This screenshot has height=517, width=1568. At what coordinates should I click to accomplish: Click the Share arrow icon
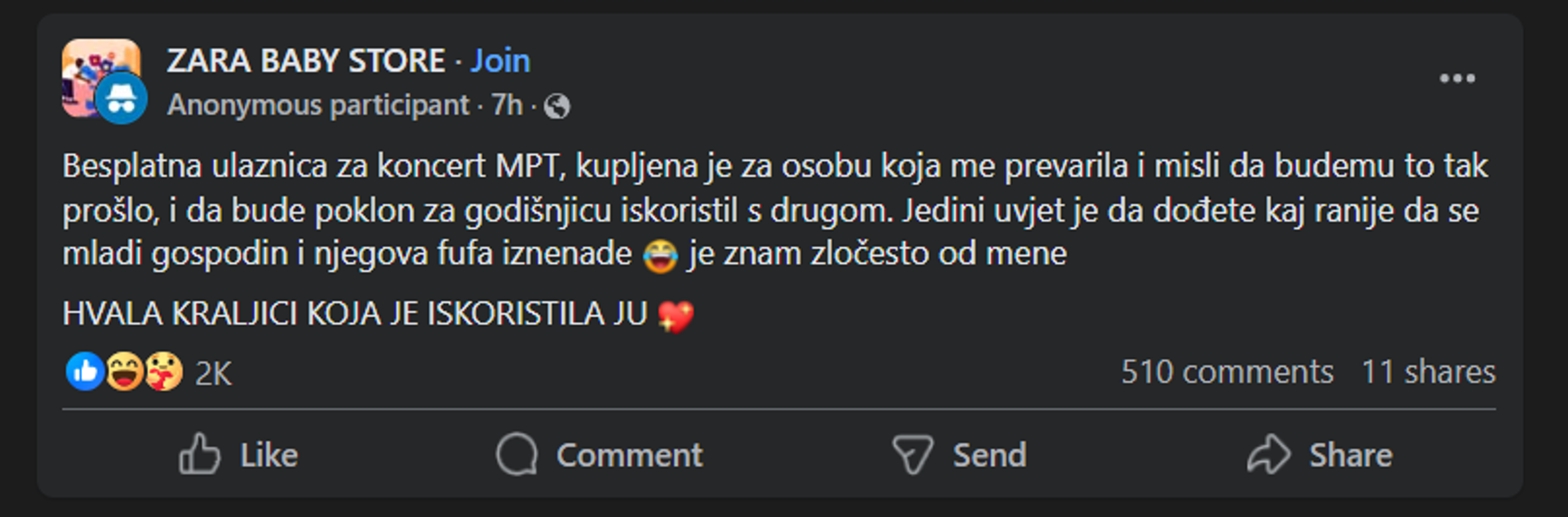(x=1268, y=454)
